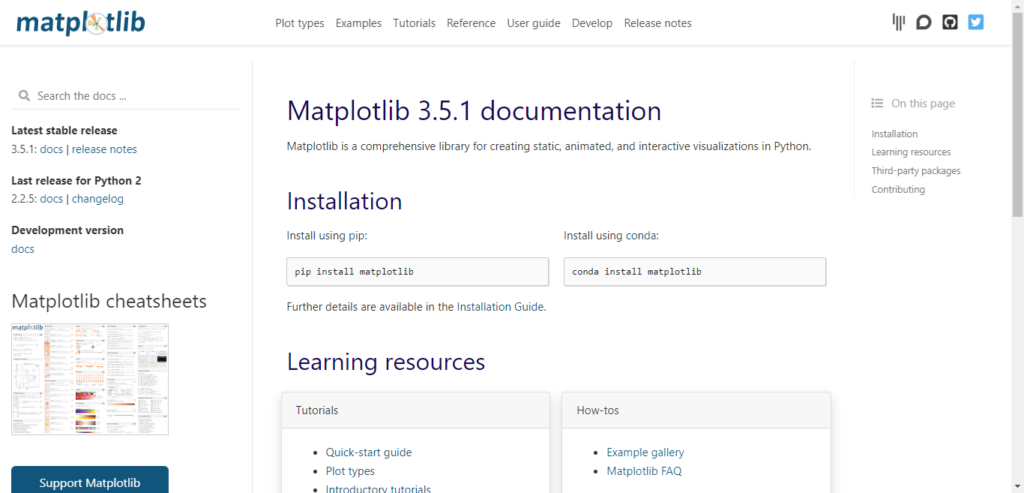This screenshot has width=1024, height=493.
Task: Open the Installation Guide link
Action: 500,306
